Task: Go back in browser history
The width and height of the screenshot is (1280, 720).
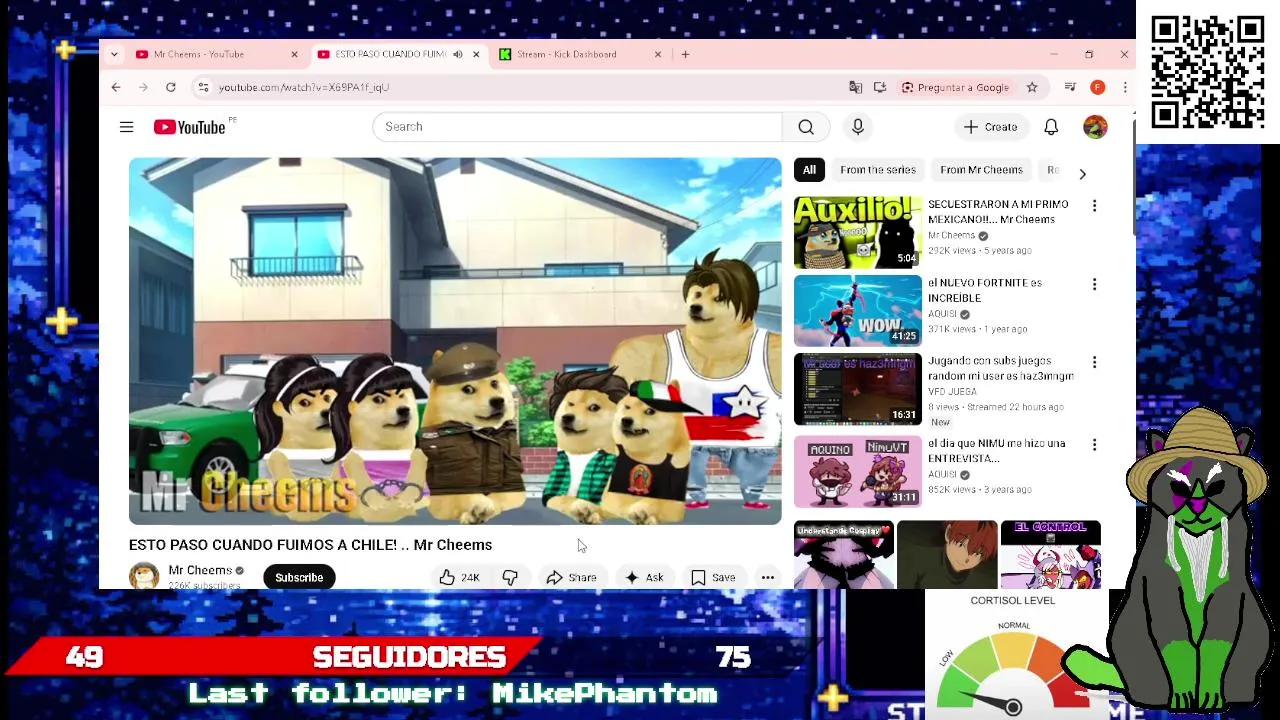Action: click(x=116, y=87)
